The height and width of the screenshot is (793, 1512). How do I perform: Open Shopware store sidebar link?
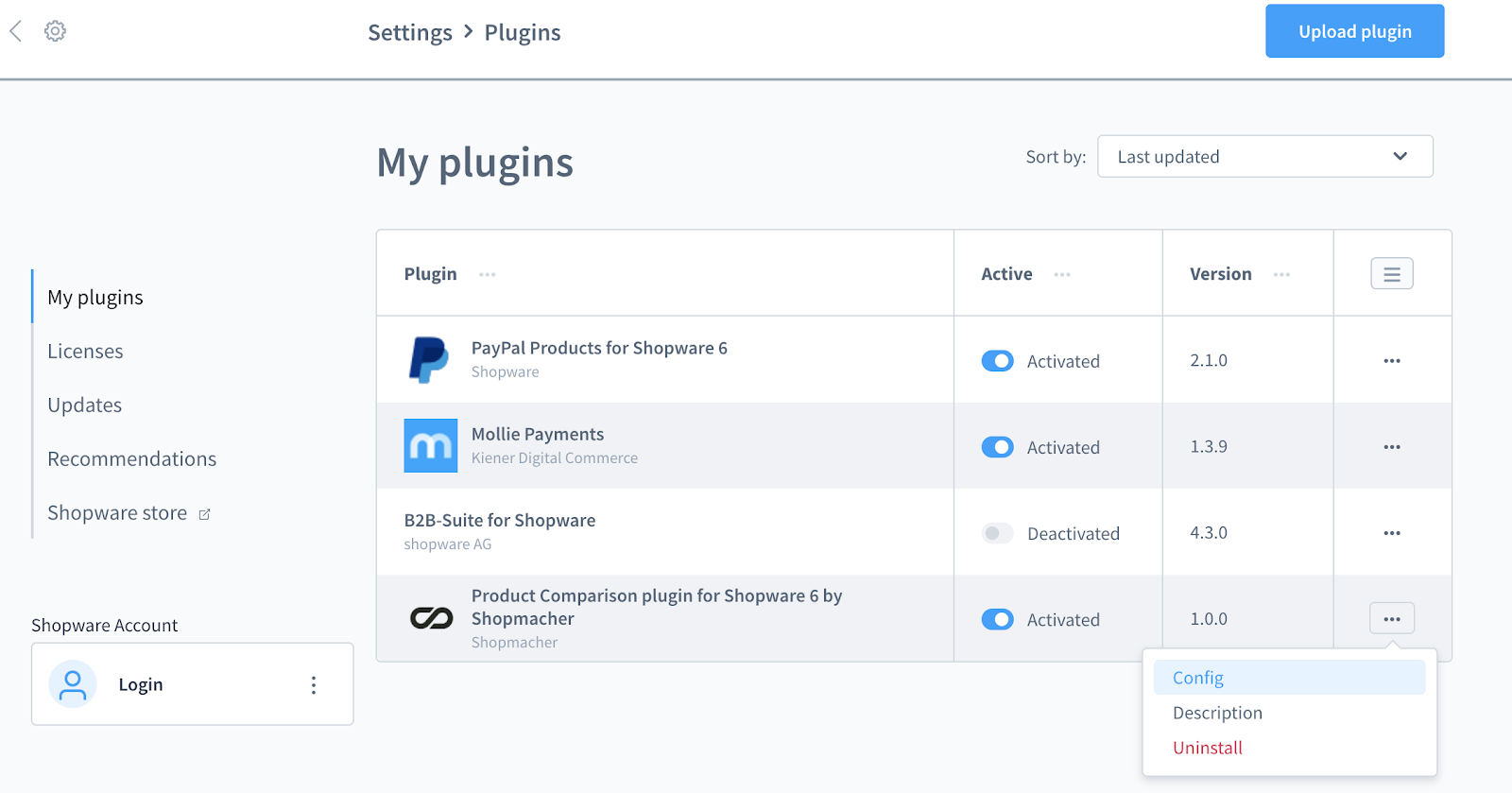(117, 513)
